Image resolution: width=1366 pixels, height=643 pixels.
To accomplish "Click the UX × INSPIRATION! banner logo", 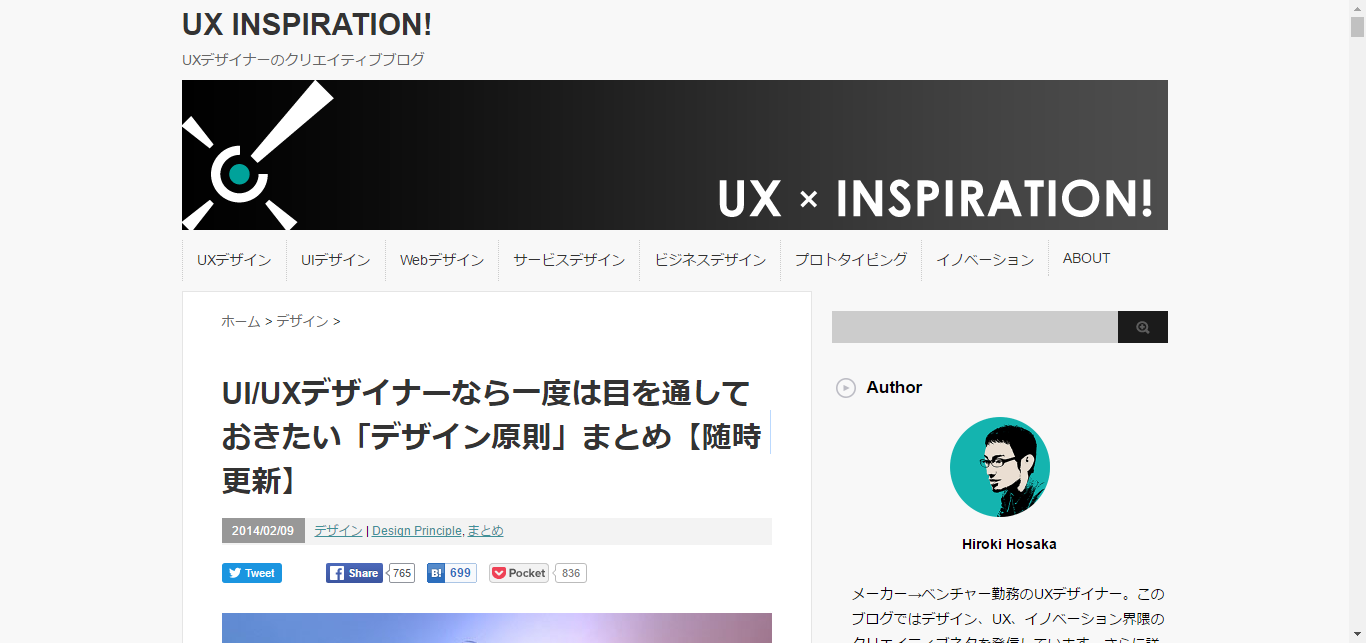I will 674,155.
